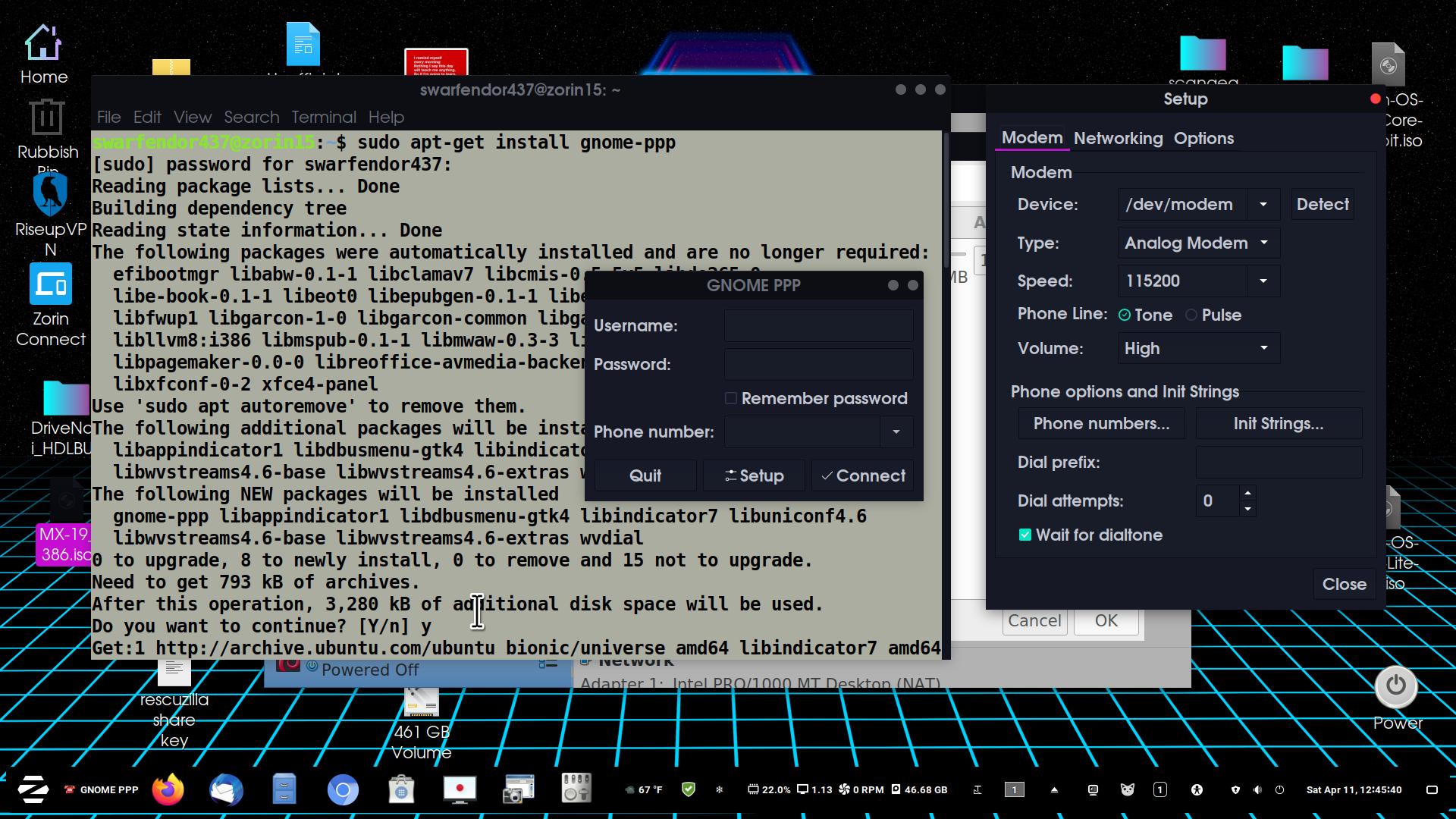The image size is (1456, 819).
Task: Select the Options tab in Setup
Action: click(x=1204, y=138)
